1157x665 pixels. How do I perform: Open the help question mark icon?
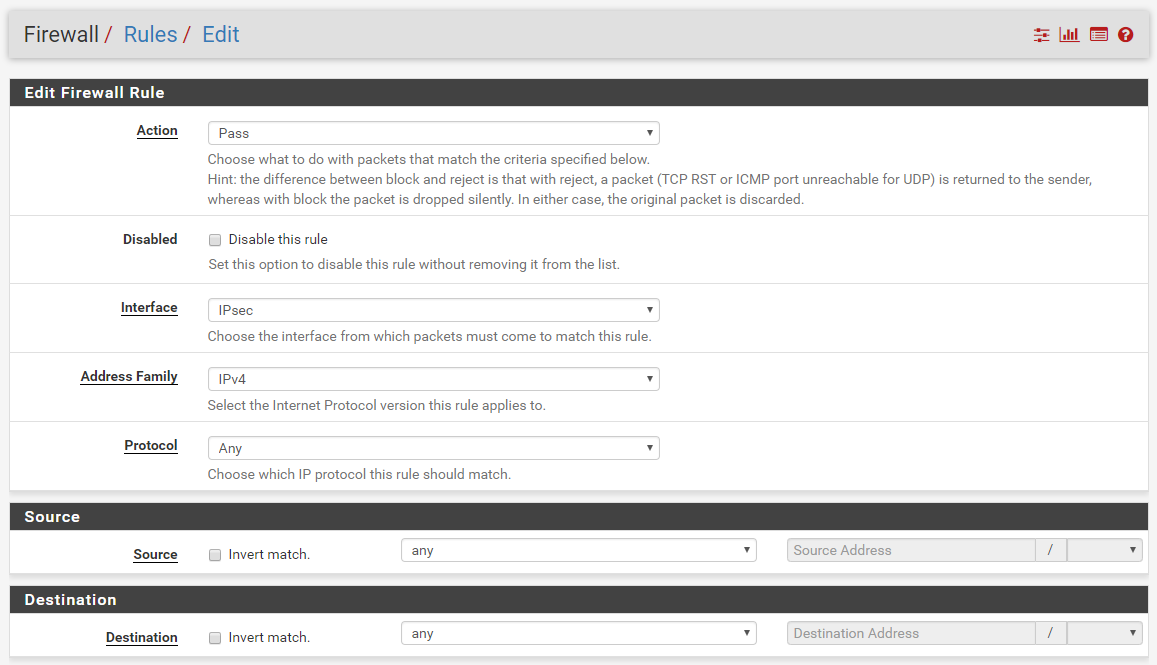[x=1125, y=35]
